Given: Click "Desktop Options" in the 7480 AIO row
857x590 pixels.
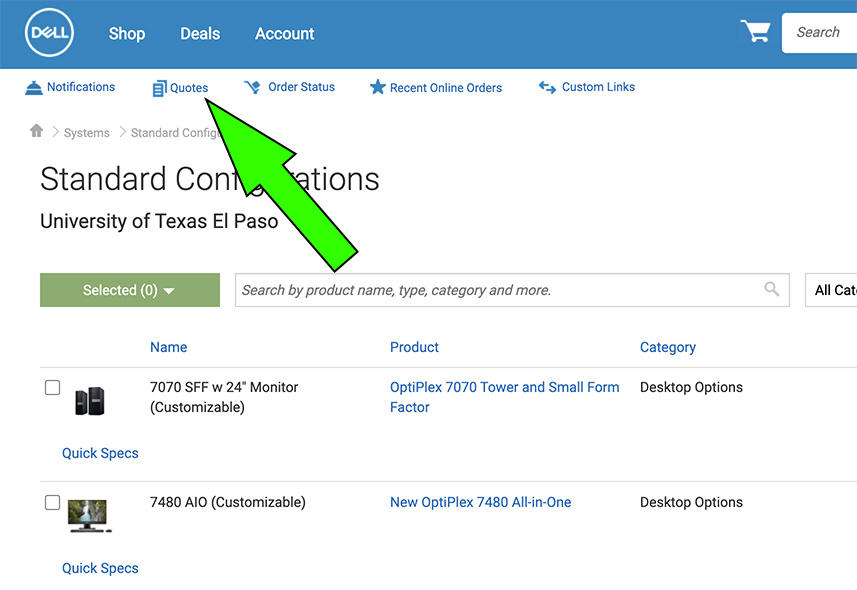Looking at the screenshot, I should pyautogui.click(x=691, y=502).
